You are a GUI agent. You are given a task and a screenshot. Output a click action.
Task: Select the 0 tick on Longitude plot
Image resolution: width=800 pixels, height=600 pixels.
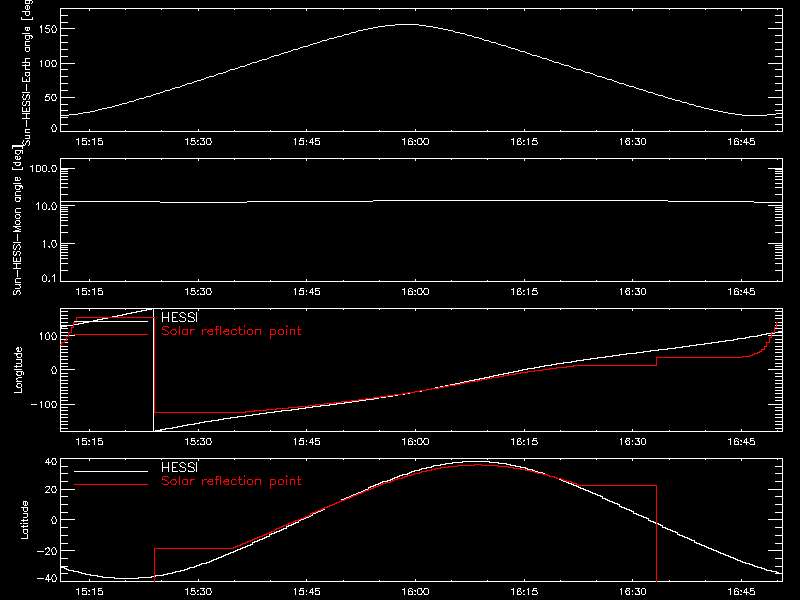point(54,370)
